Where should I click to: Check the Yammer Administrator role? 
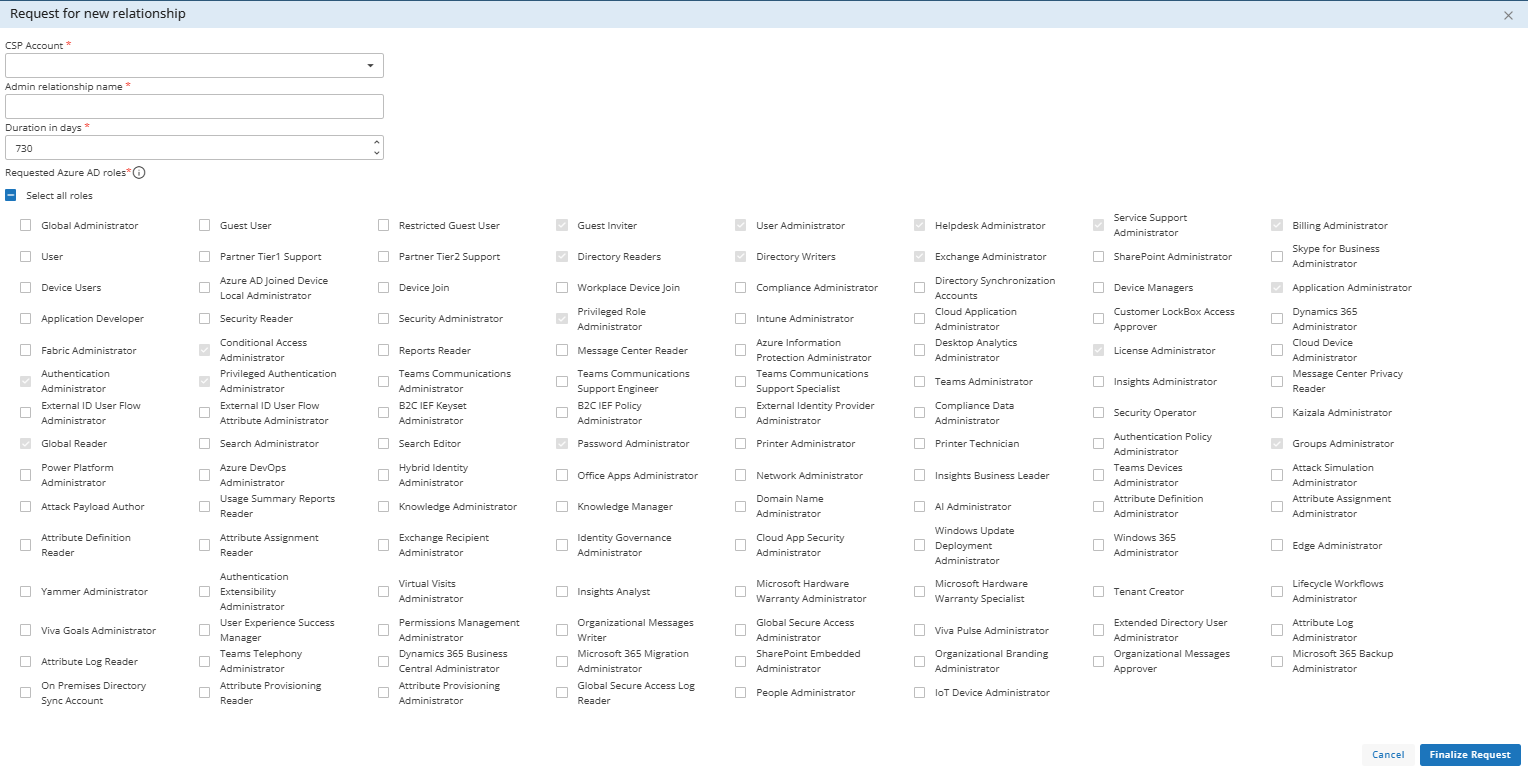pyautogui.click(x=25, y=591)
